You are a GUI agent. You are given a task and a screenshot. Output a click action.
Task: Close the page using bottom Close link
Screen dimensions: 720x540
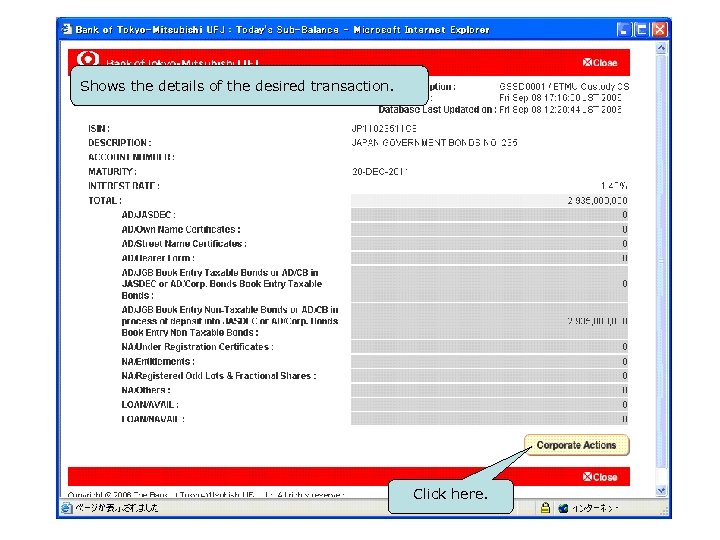(x=600, y=477)
